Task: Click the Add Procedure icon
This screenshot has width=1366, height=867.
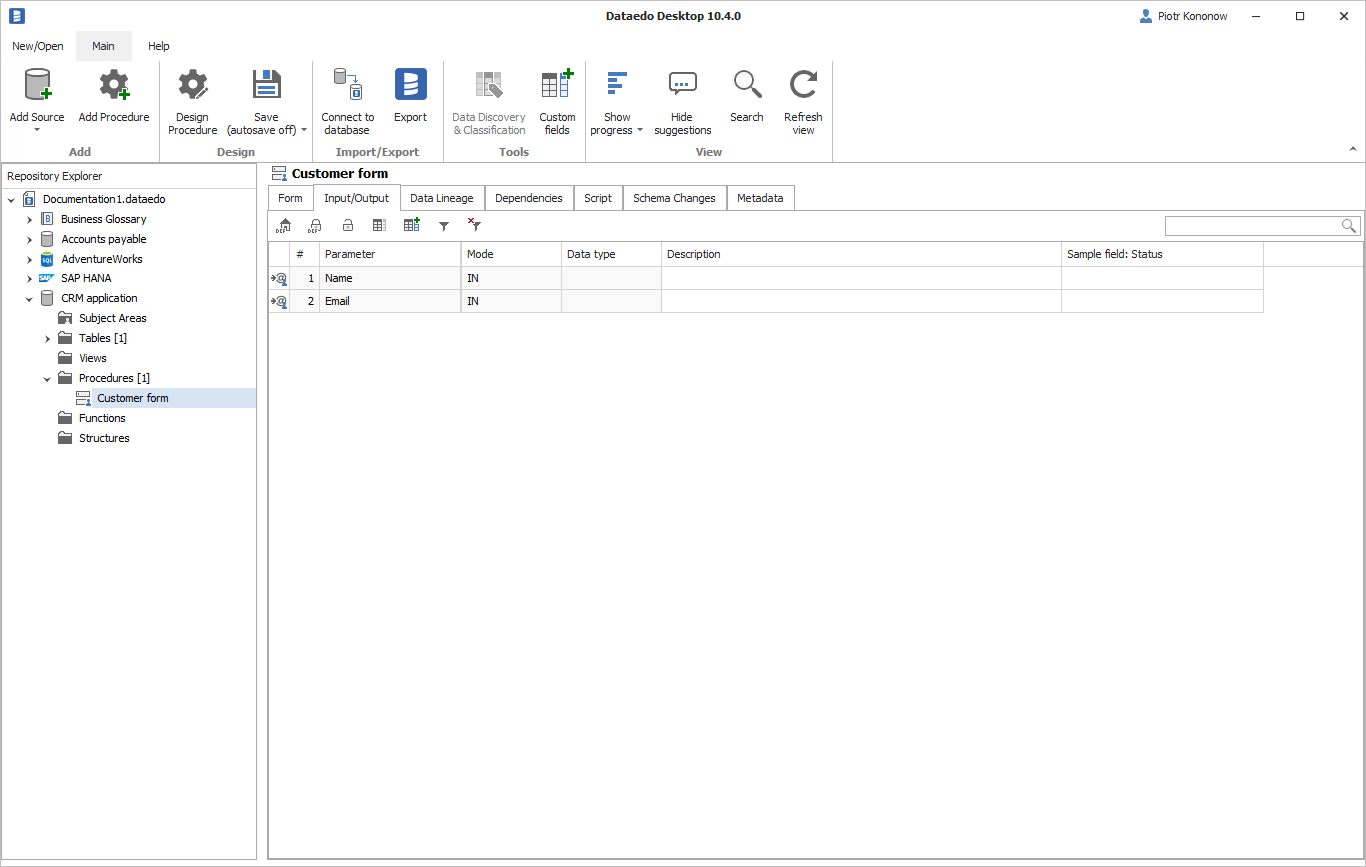Action: (x=114, y=86)
